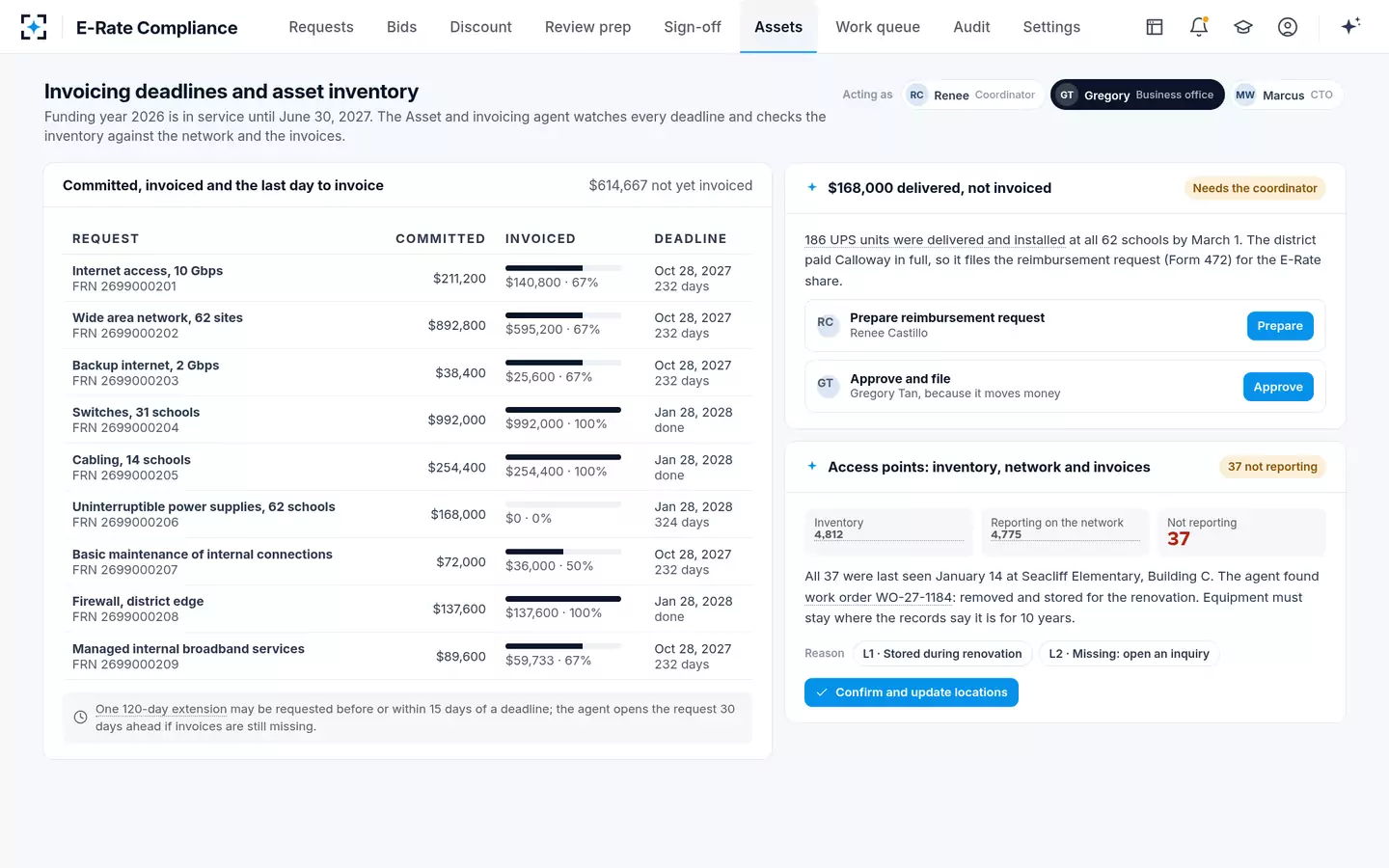Select the 'Firewall, district edge' request row
The height and width of the screenshot is (868, 1389).
(x=407, y=609)
